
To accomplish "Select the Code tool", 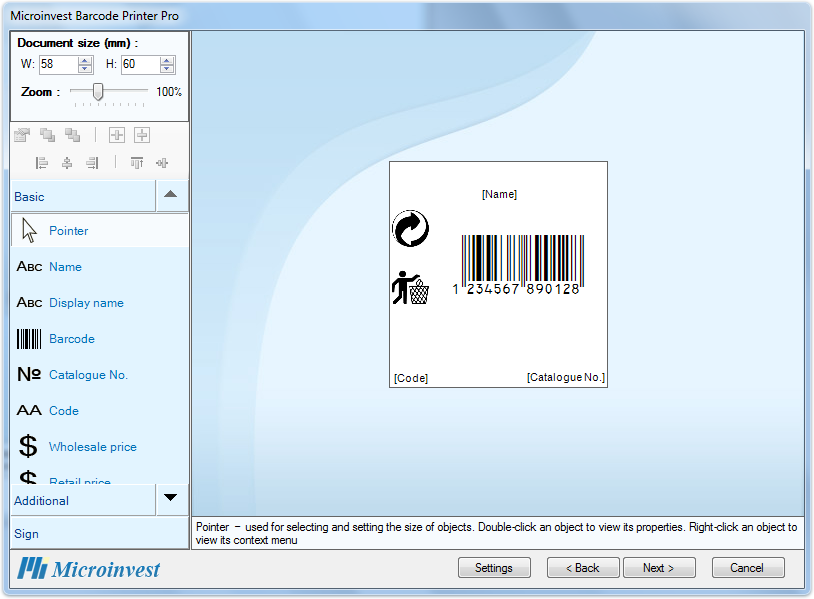I will coord(63,410).
